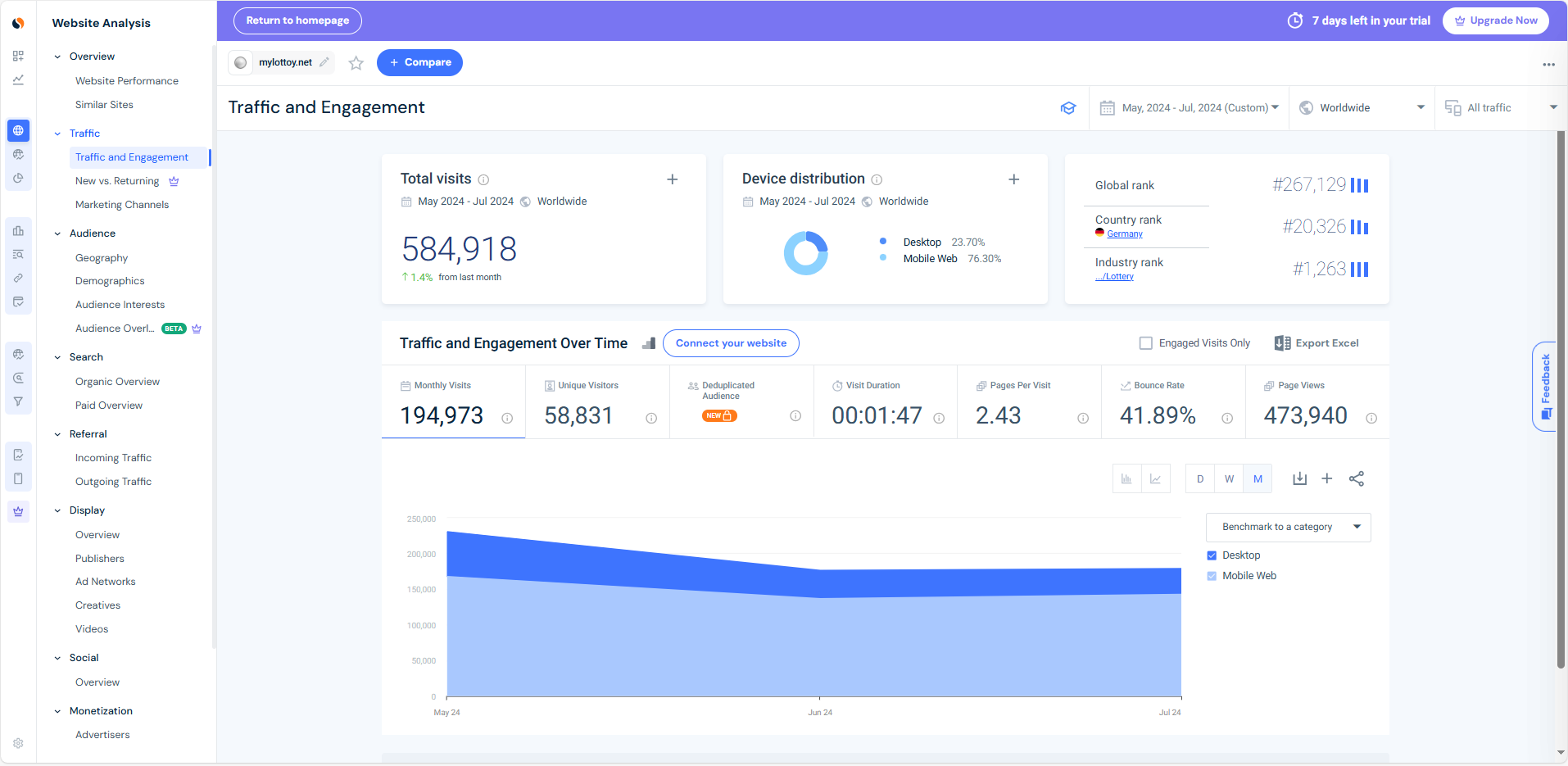Download the chart image icon
Image resolution: width=1568 pixels, height=766 pixels.
pos(1299,478)
